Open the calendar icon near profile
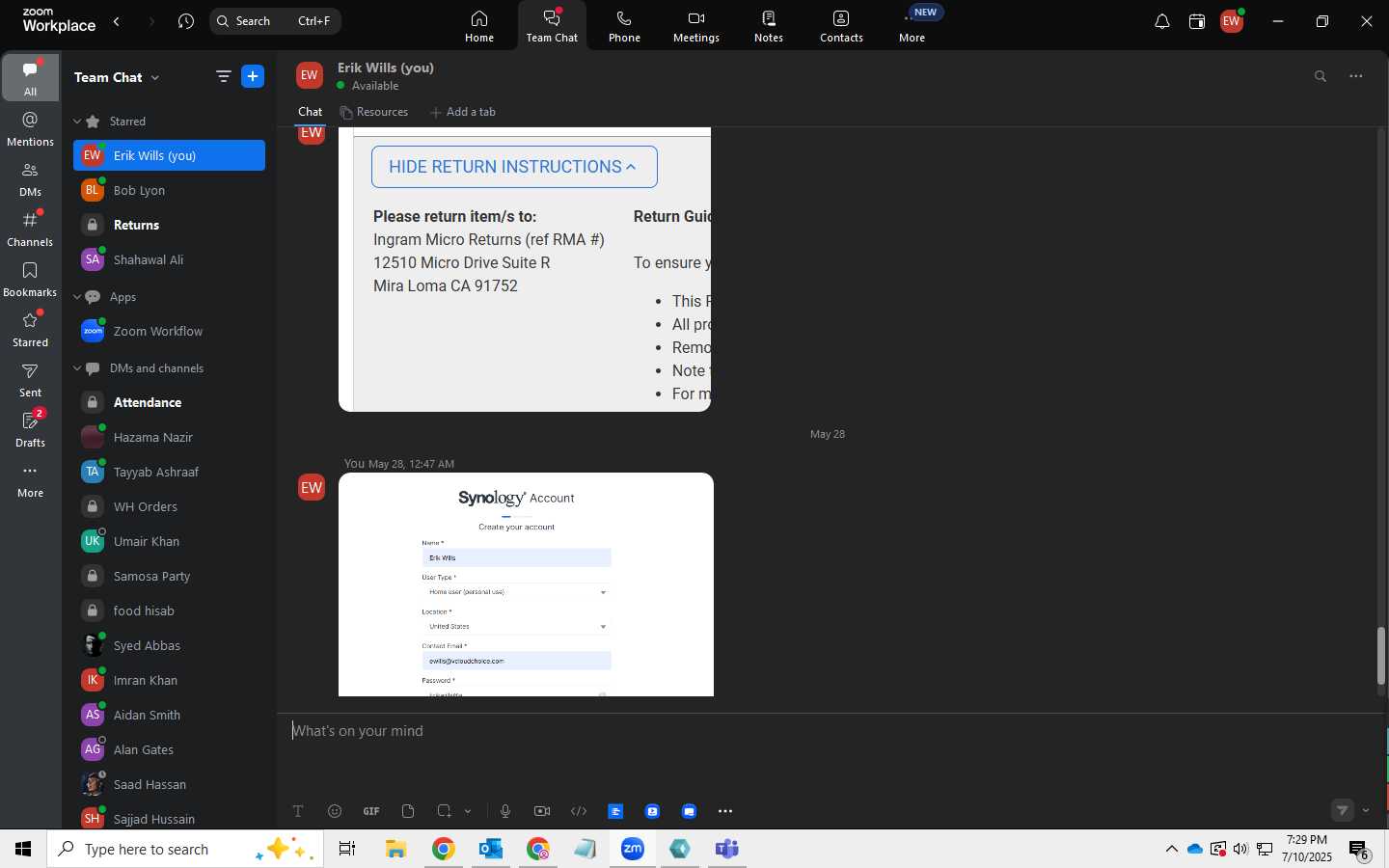 (x=1197, y=21)
